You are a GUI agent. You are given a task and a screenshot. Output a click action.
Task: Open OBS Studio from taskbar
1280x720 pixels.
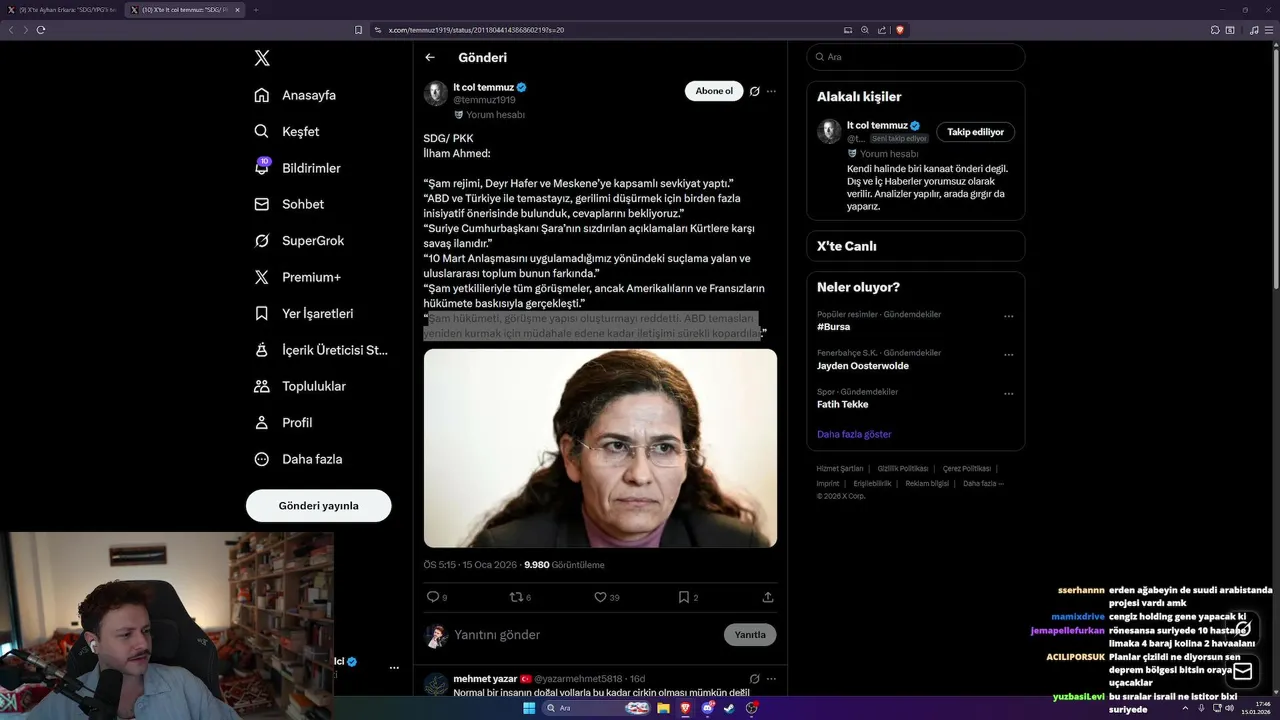(x=752, y=708)
